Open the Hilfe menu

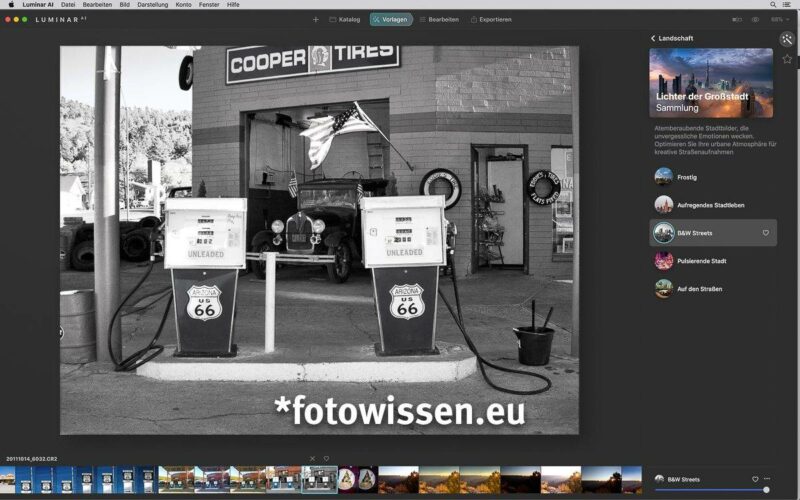click(233, 5)
